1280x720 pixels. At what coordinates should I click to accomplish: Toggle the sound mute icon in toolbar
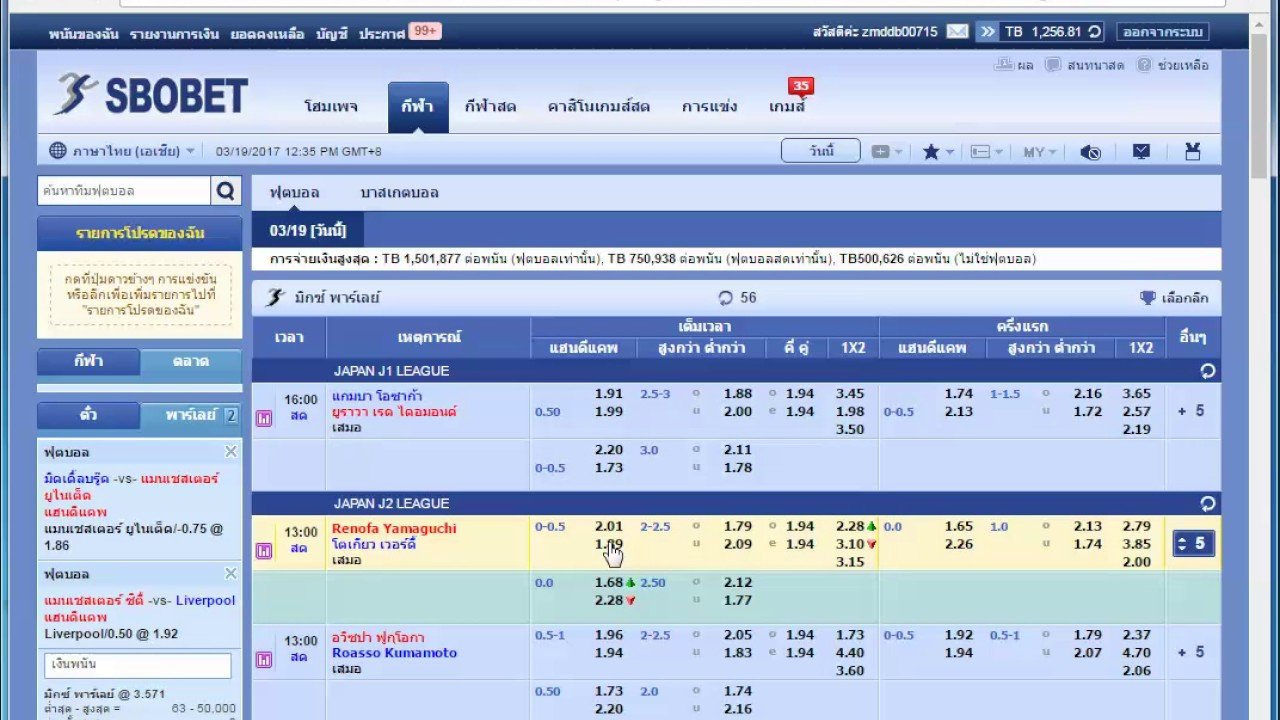[1091, 152]
